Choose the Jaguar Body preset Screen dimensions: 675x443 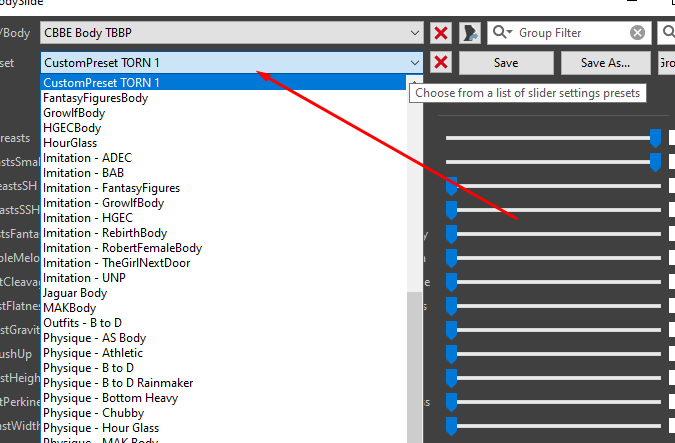tap(75, 293)
